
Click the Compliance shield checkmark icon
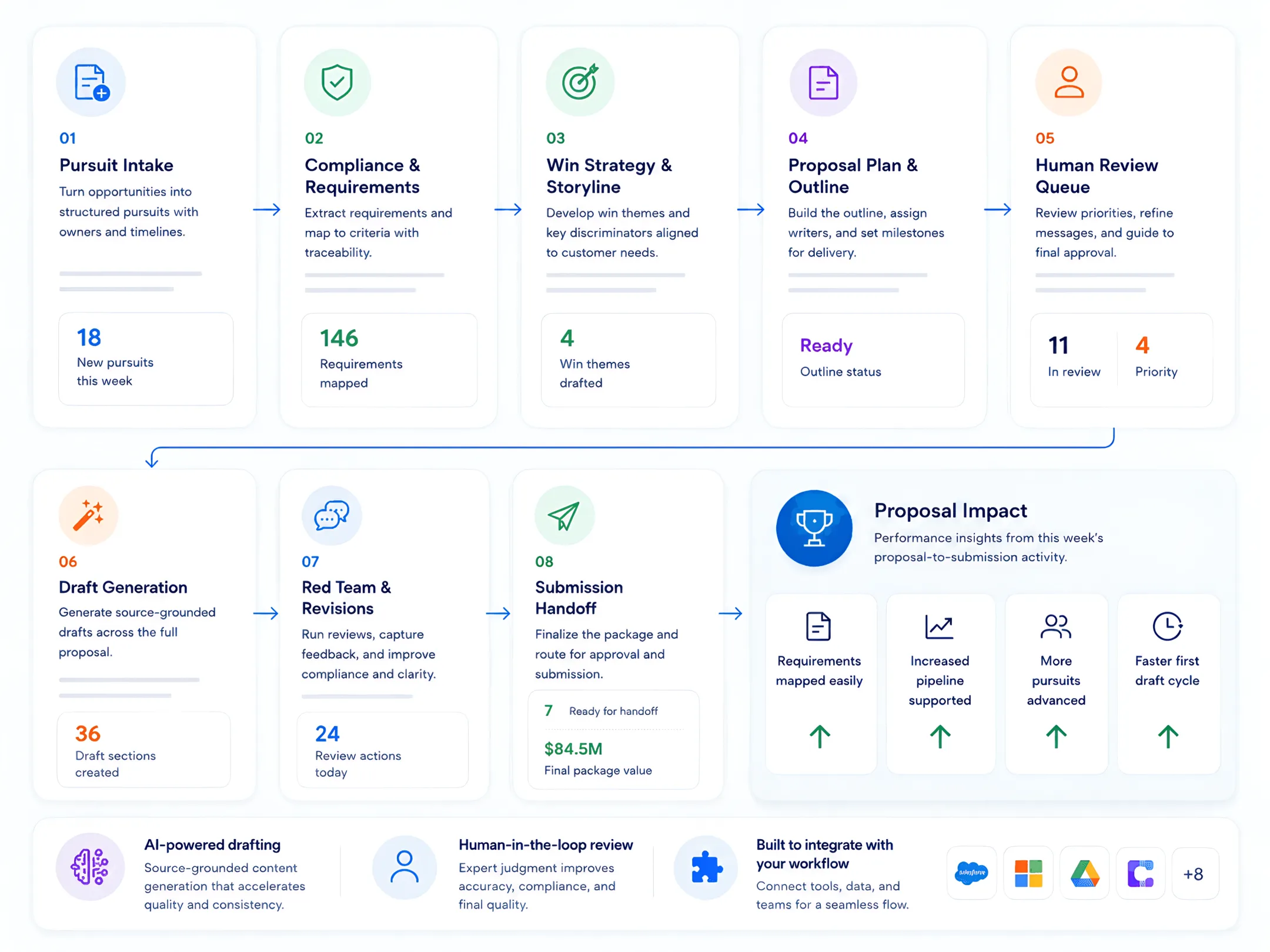pos(337,82)
